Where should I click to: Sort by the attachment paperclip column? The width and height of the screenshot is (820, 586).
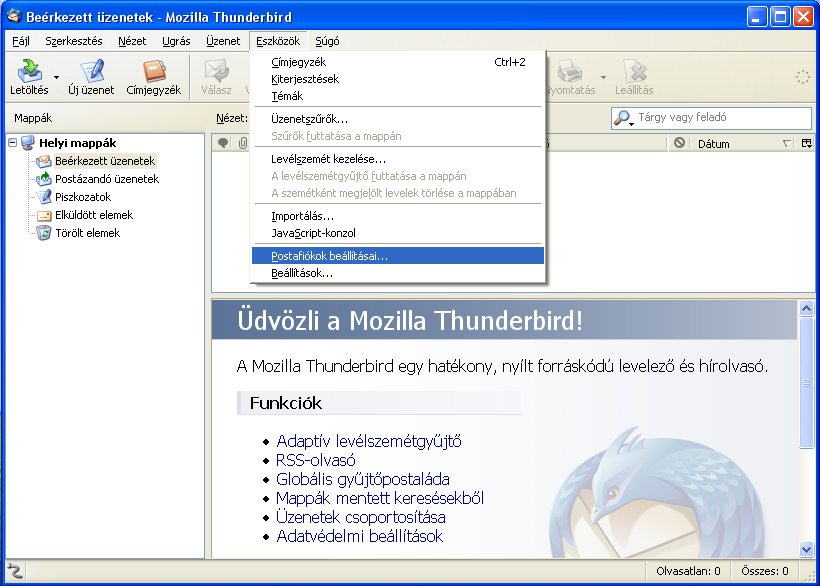243,143
